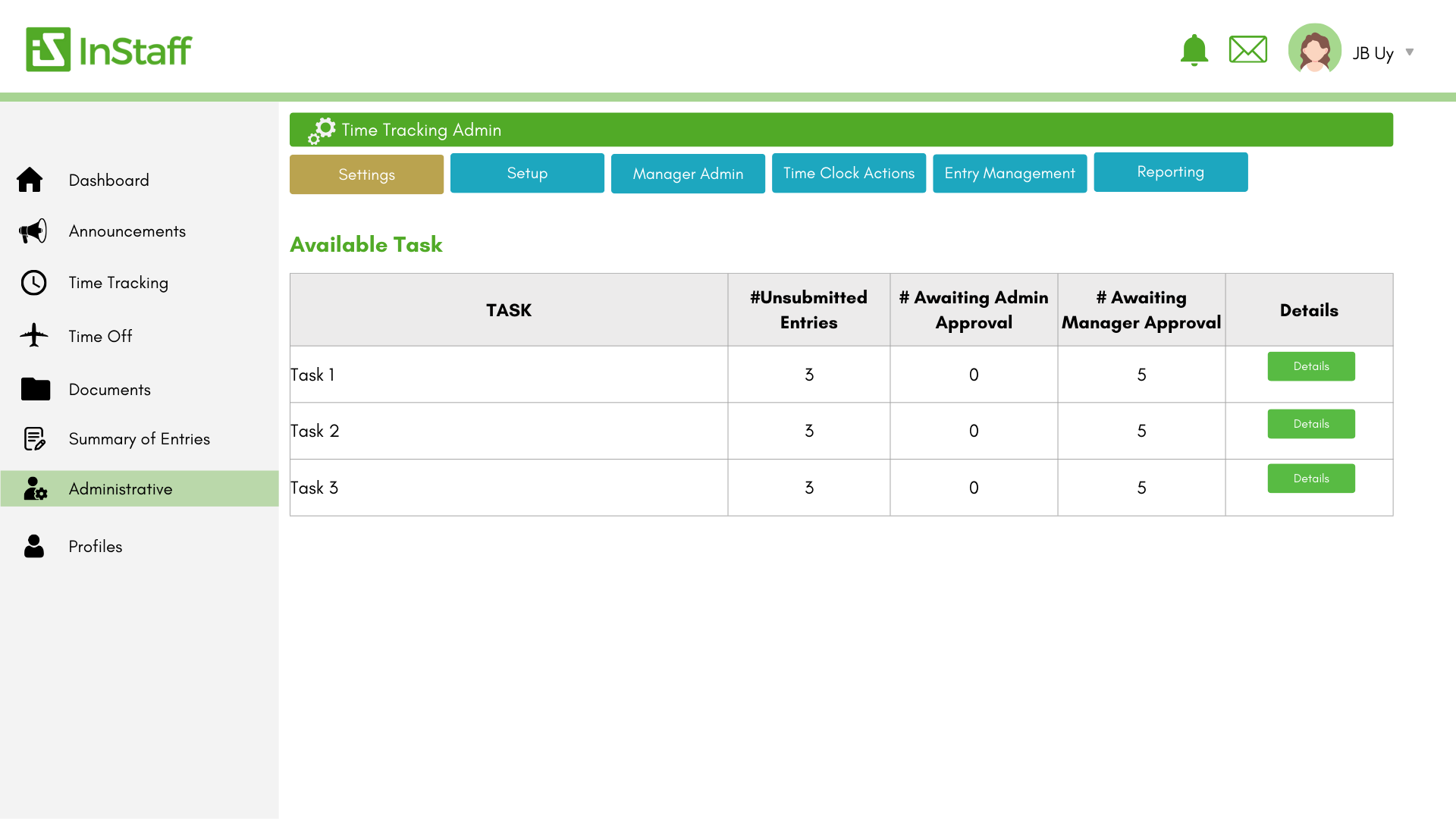1456x819 pixels.
Task: Click Task 1 awaiting admin approval value 0
Action: click(x=973, y=375)
